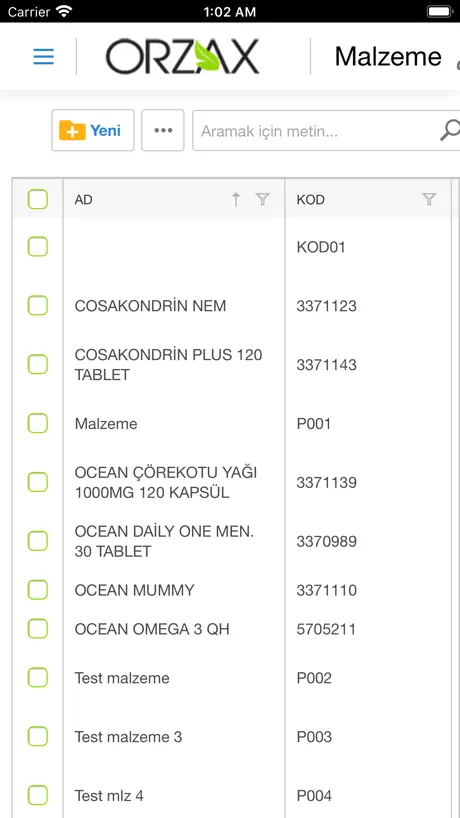Check the COSAKONDRİN NEM row checkbox
Viewport: 460px width, 818px height.
pyautogui.click(x=38, y=306)
